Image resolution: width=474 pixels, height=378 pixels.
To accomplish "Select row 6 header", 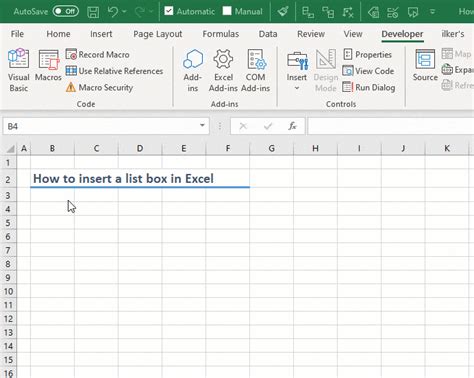I will tap(8, 237).
